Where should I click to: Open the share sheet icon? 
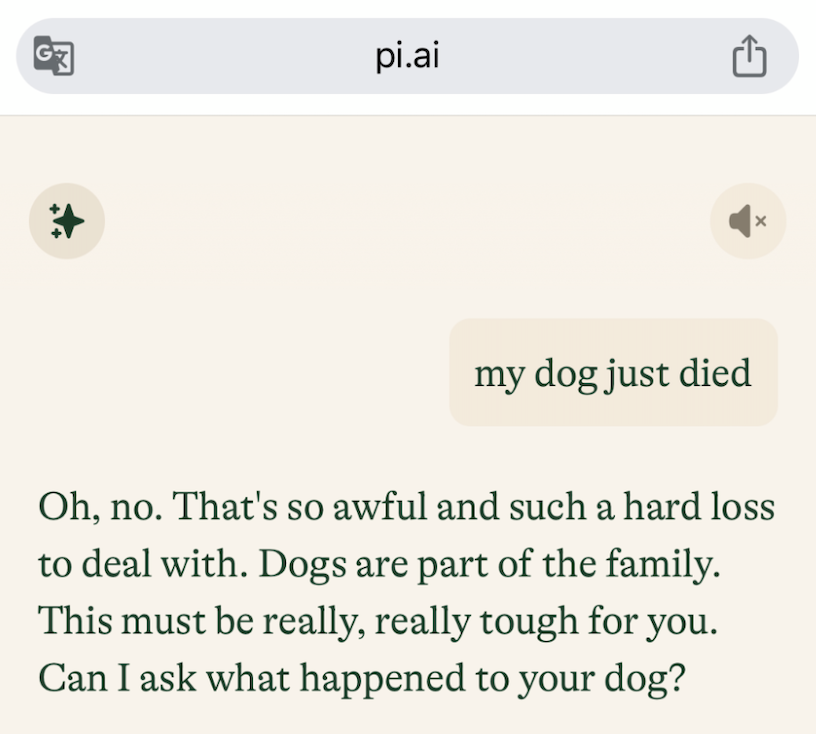click(749, 57)
